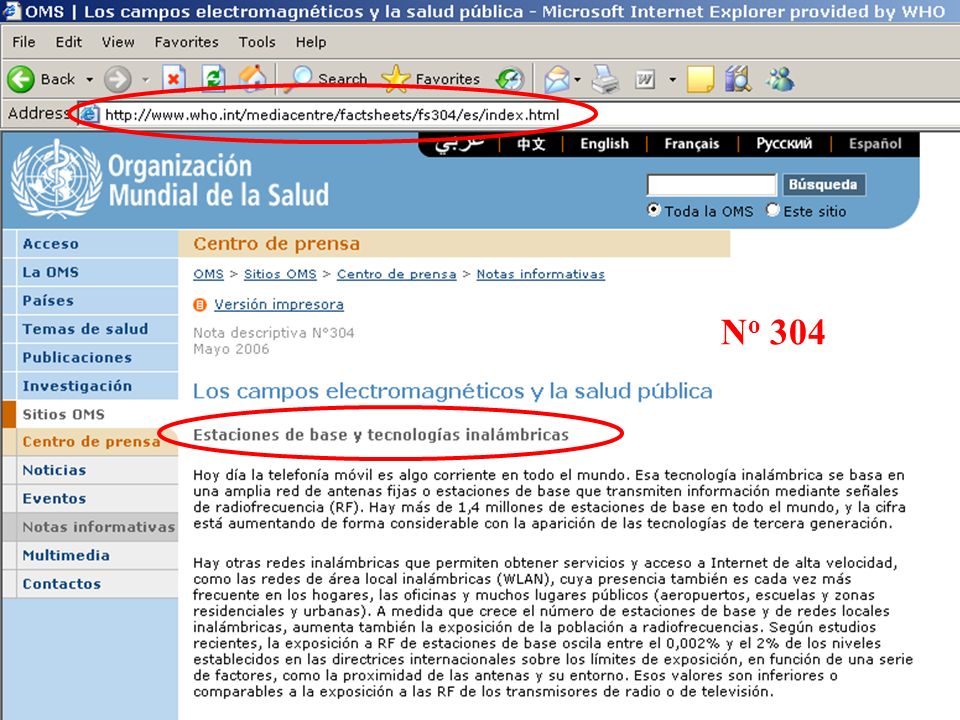Select the 'Toda la OMS' radio button
This screenshot has width=960, height=720.
654,210
